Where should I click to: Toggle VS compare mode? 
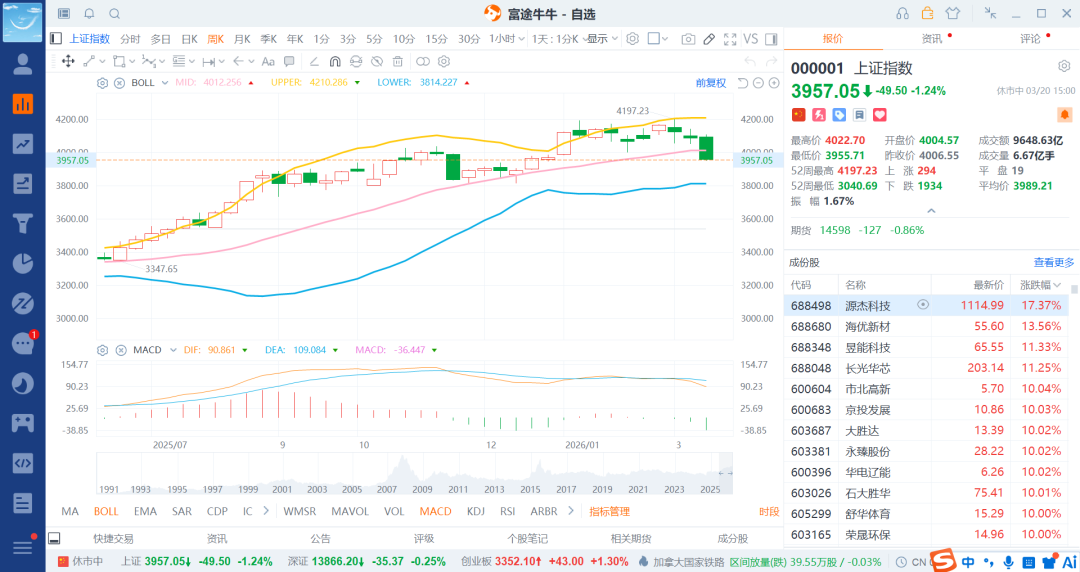click(x=751, y=39)
